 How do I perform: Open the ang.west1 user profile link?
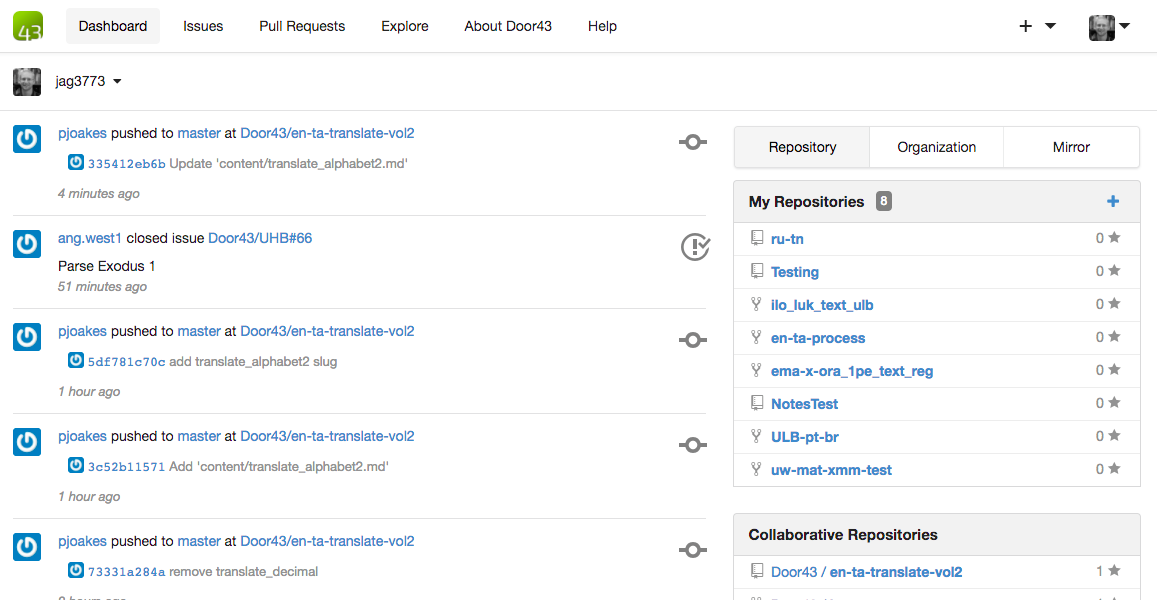(89, 238)
